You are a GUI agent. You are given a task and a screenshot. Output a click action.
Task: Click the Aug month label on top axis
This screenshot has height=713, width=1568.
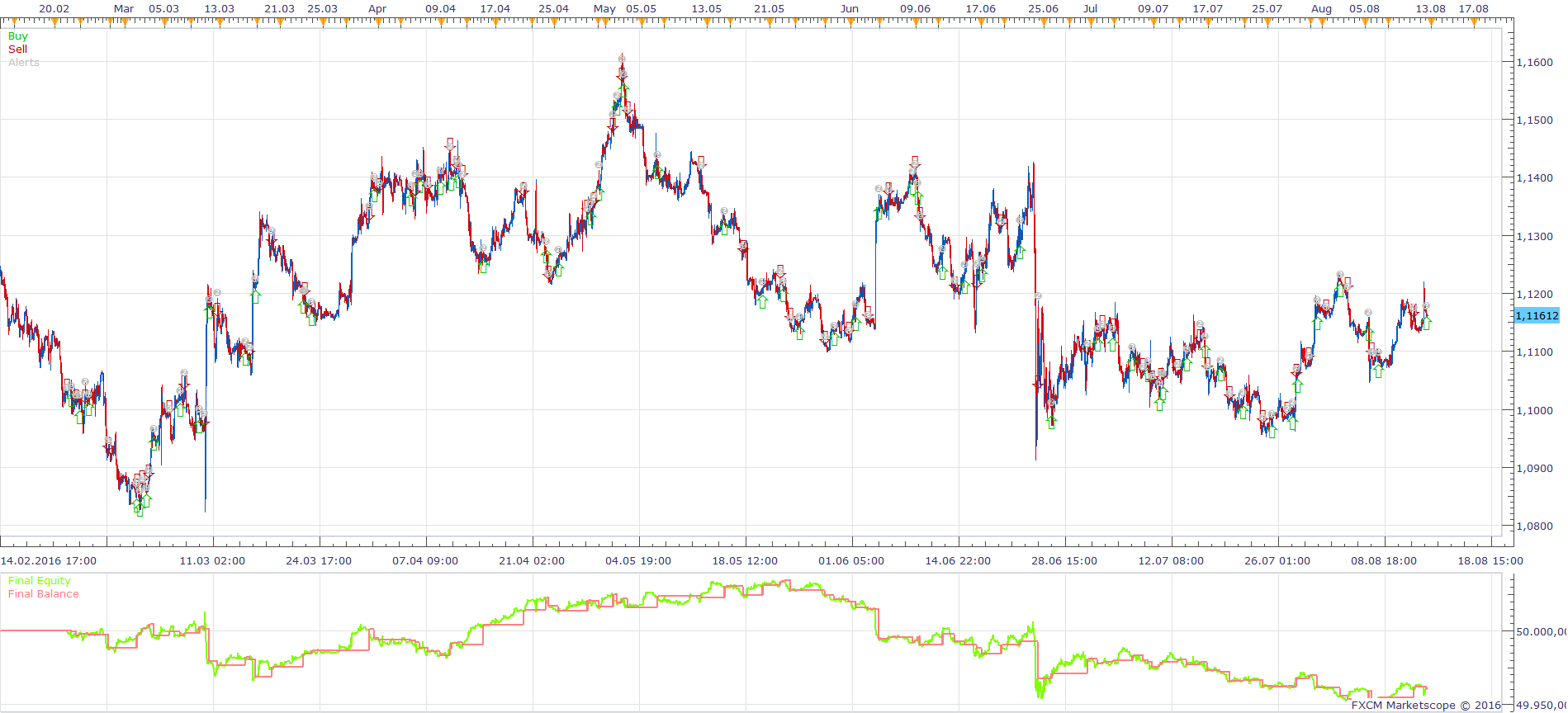click(x=1321, y=9)
